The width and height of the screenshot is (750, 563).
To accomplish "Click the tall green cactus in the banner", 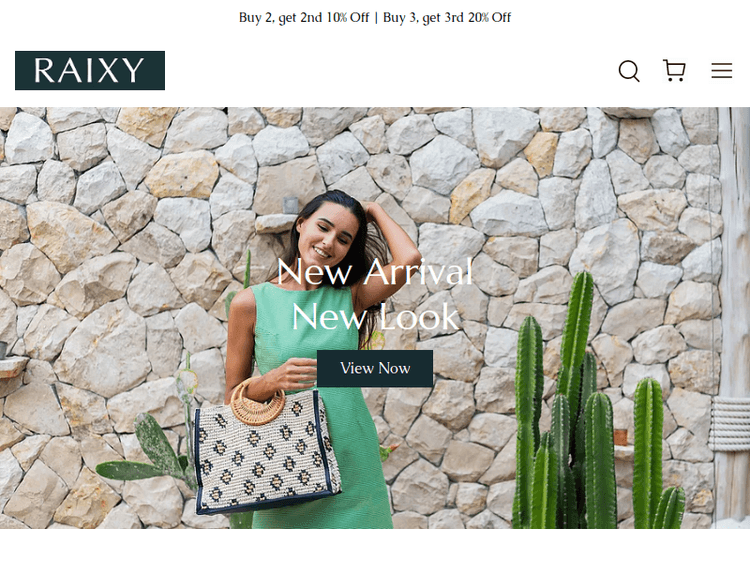I will click(x=576, y=399).
